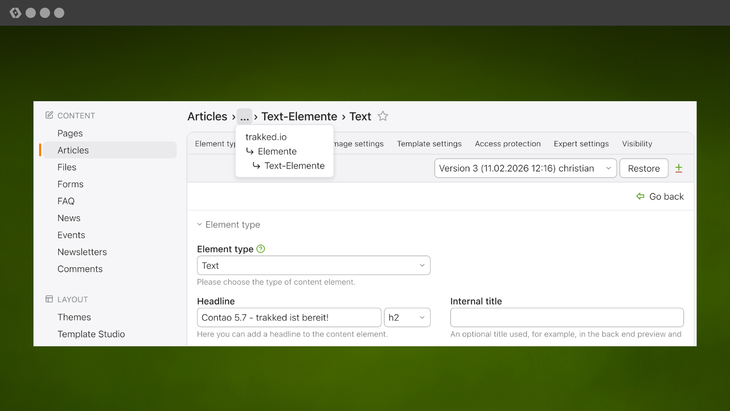The image size is (730, 411).
Task: Switch to Access protection tab
Action: 507,144
